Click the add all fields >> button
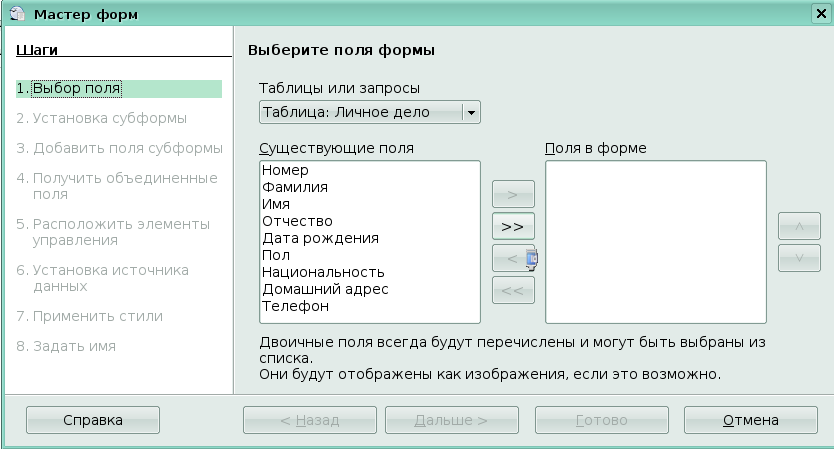Image resolution: width=834 pixels, height=449 pixels. pos(513,226)
